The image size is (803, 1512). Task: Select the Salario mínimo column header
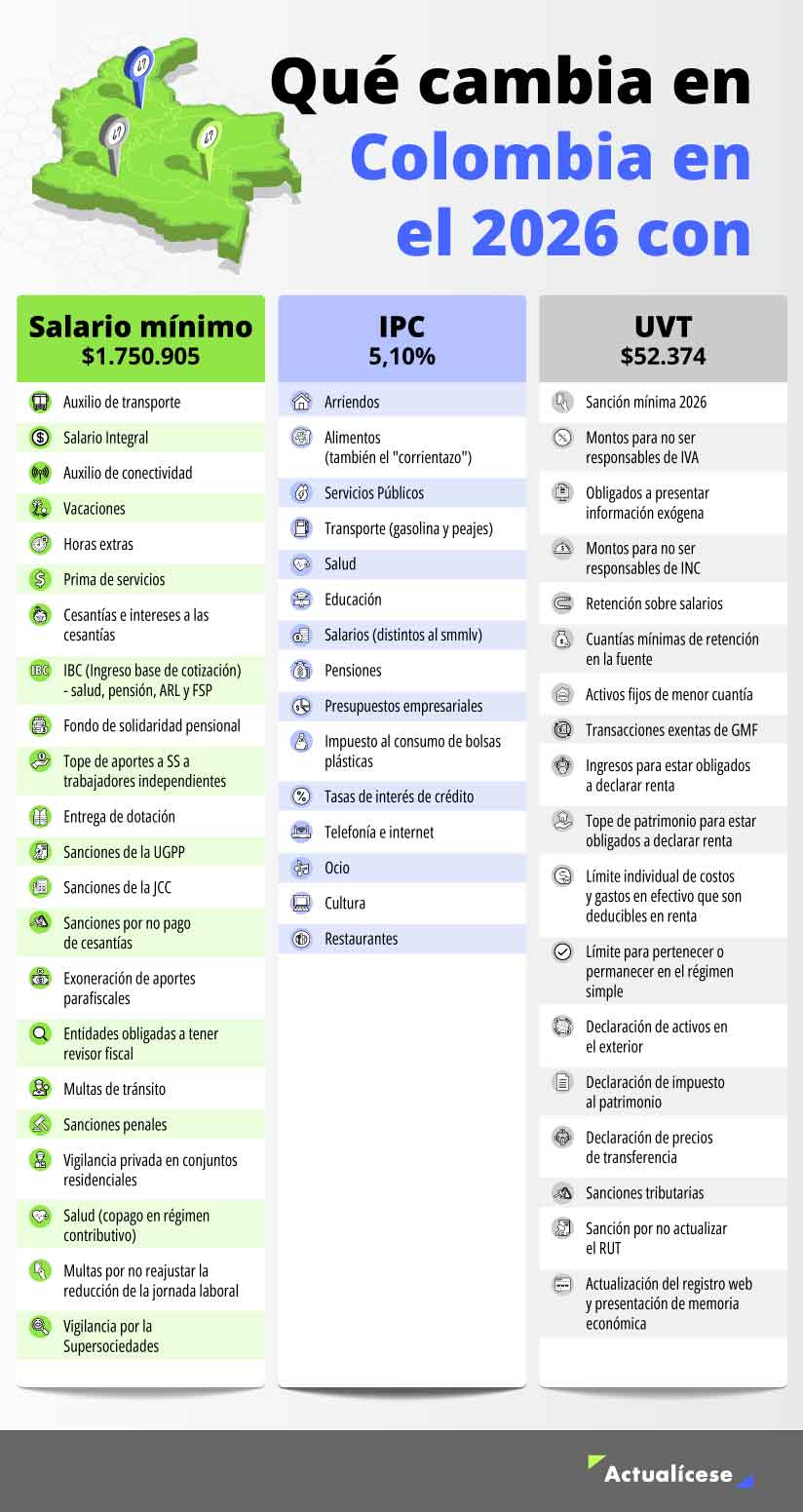[140, 339]
